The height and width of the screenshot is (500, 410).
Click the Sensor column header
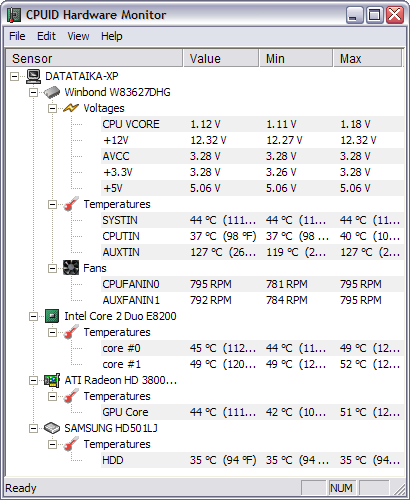(94, 58)
